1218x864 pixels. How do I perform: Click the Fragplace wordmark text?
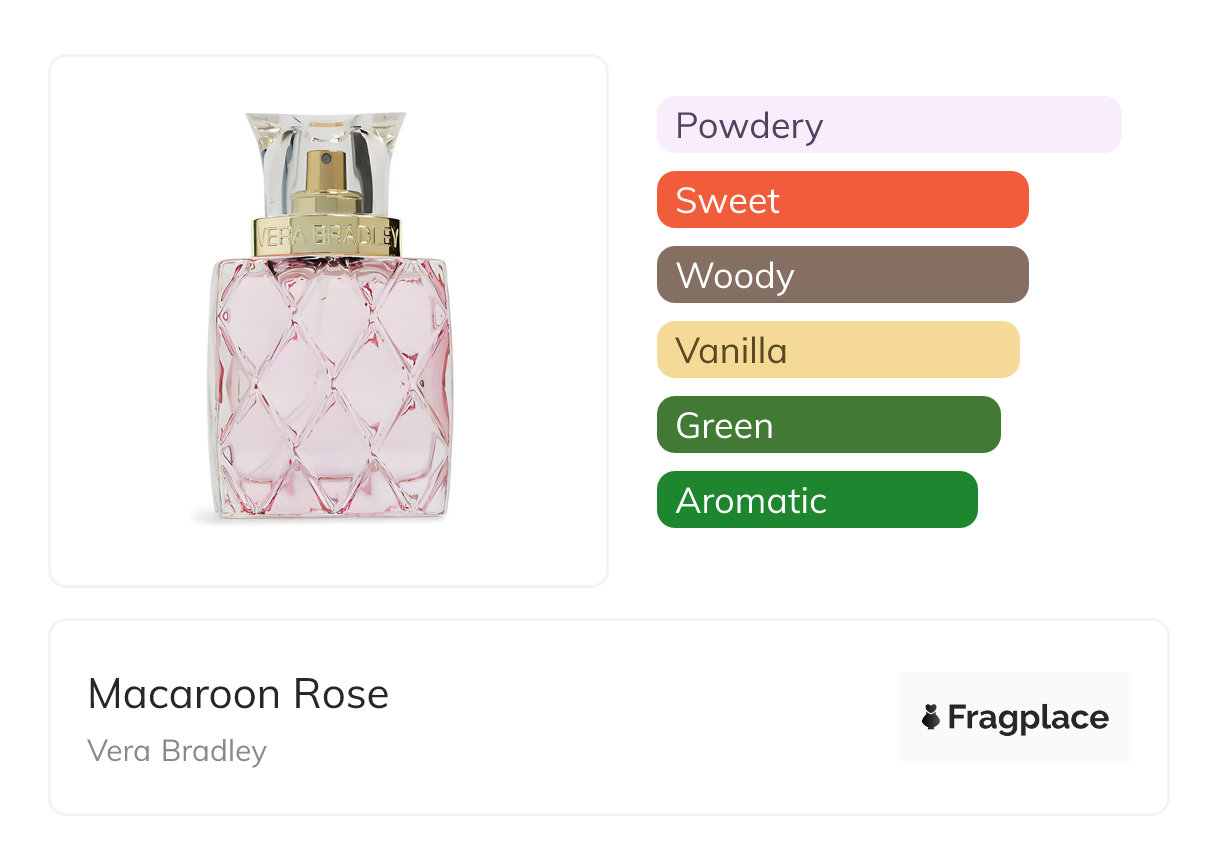(1028, 718)
